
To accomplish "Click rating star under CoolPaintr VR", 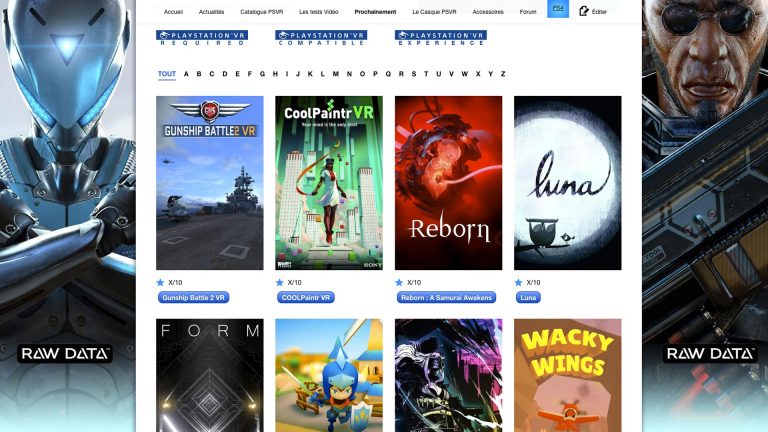I will point(280,282).
